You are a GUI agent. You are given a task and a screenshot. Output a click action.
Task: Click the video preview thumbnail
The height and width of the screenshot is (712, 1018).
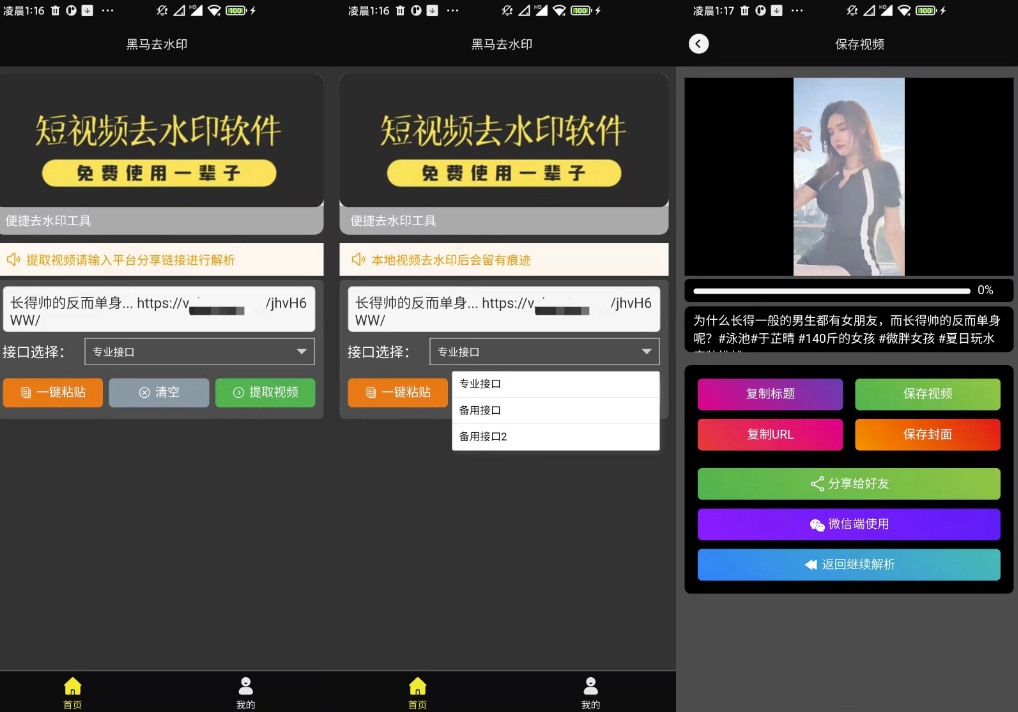tap(849, 177)
